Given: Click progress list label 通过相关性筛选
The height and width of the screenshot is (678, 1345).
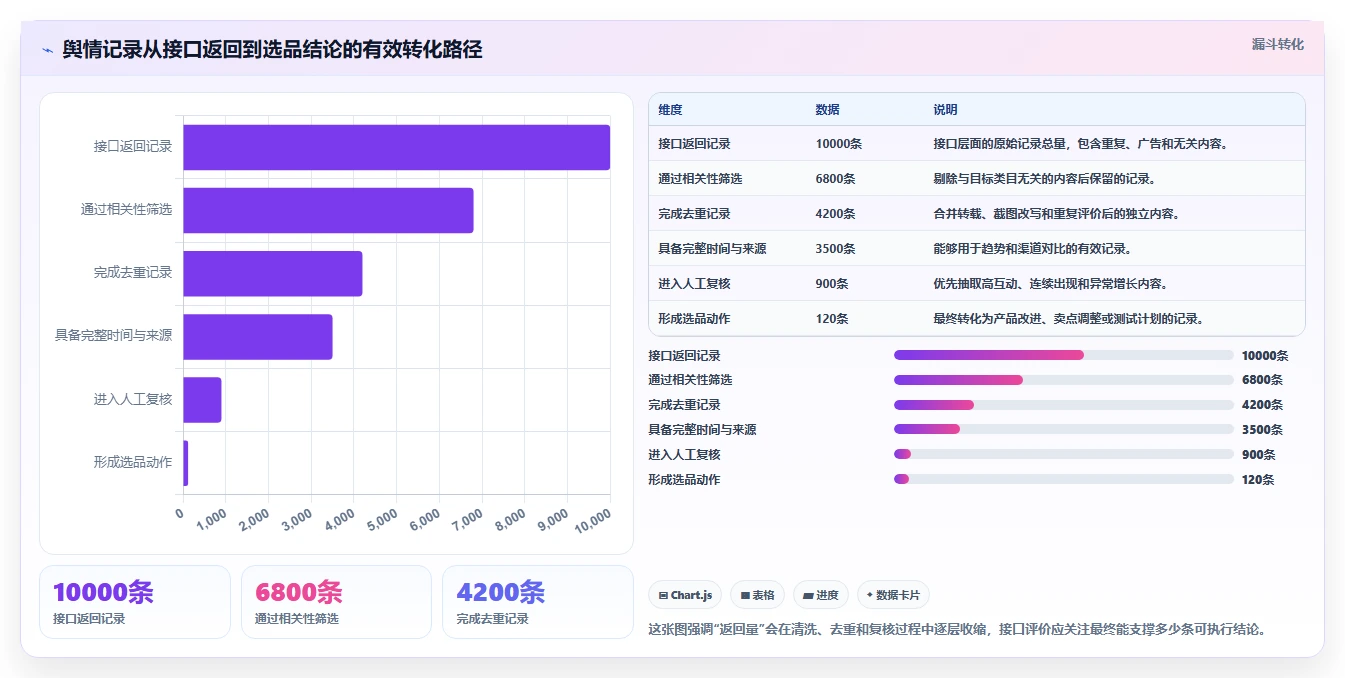Looking at the screenshot, I should click(690, 380).
